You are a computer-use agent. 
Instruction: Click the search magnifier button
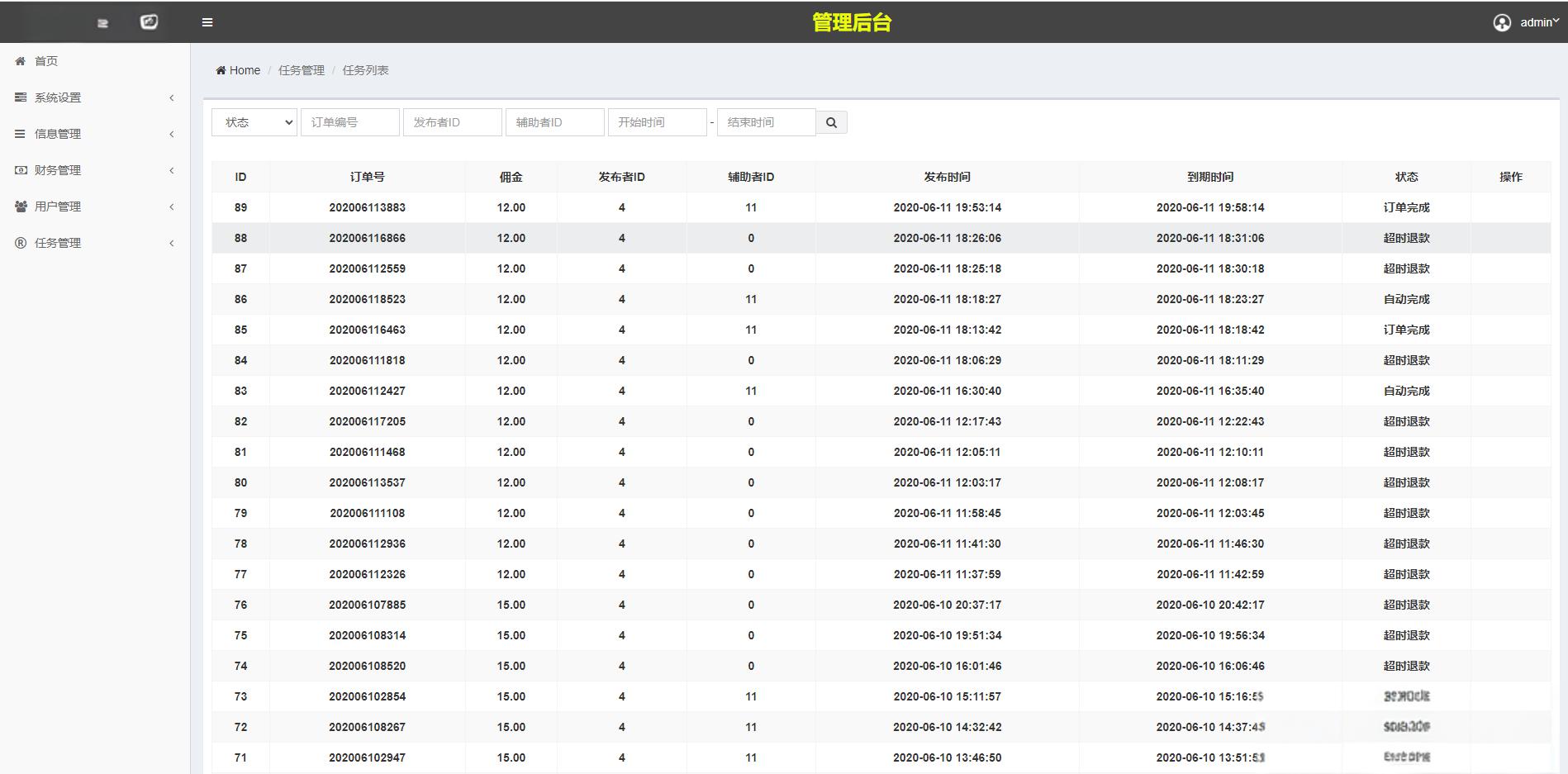pyautogui.click(x=832, y=122)
